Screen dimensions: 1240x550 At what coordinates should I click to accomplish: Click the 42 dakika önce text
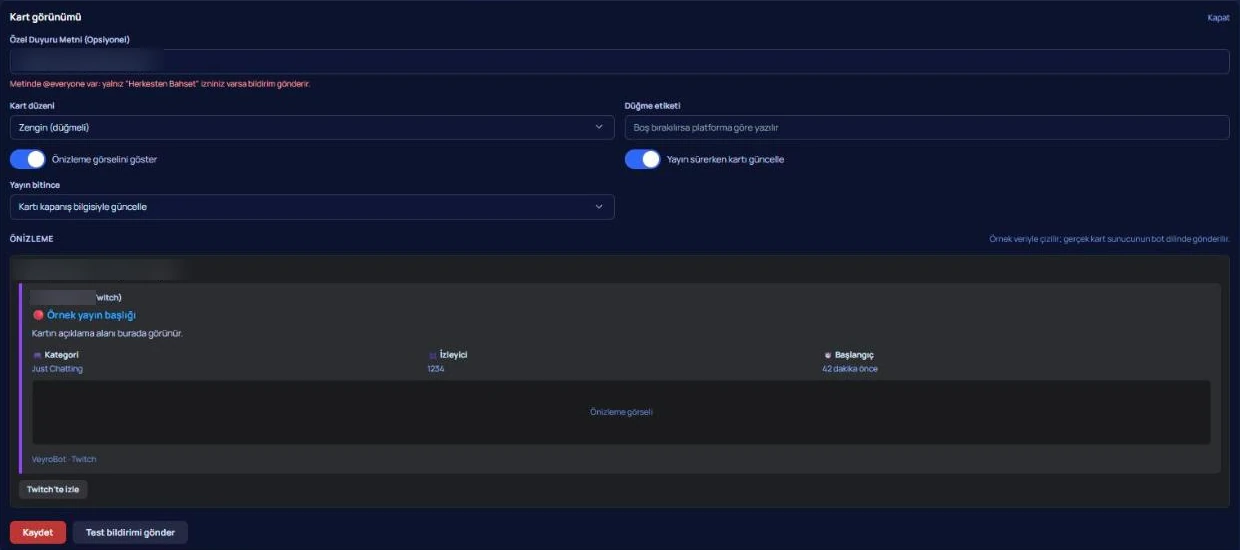[x=850, y=369]
